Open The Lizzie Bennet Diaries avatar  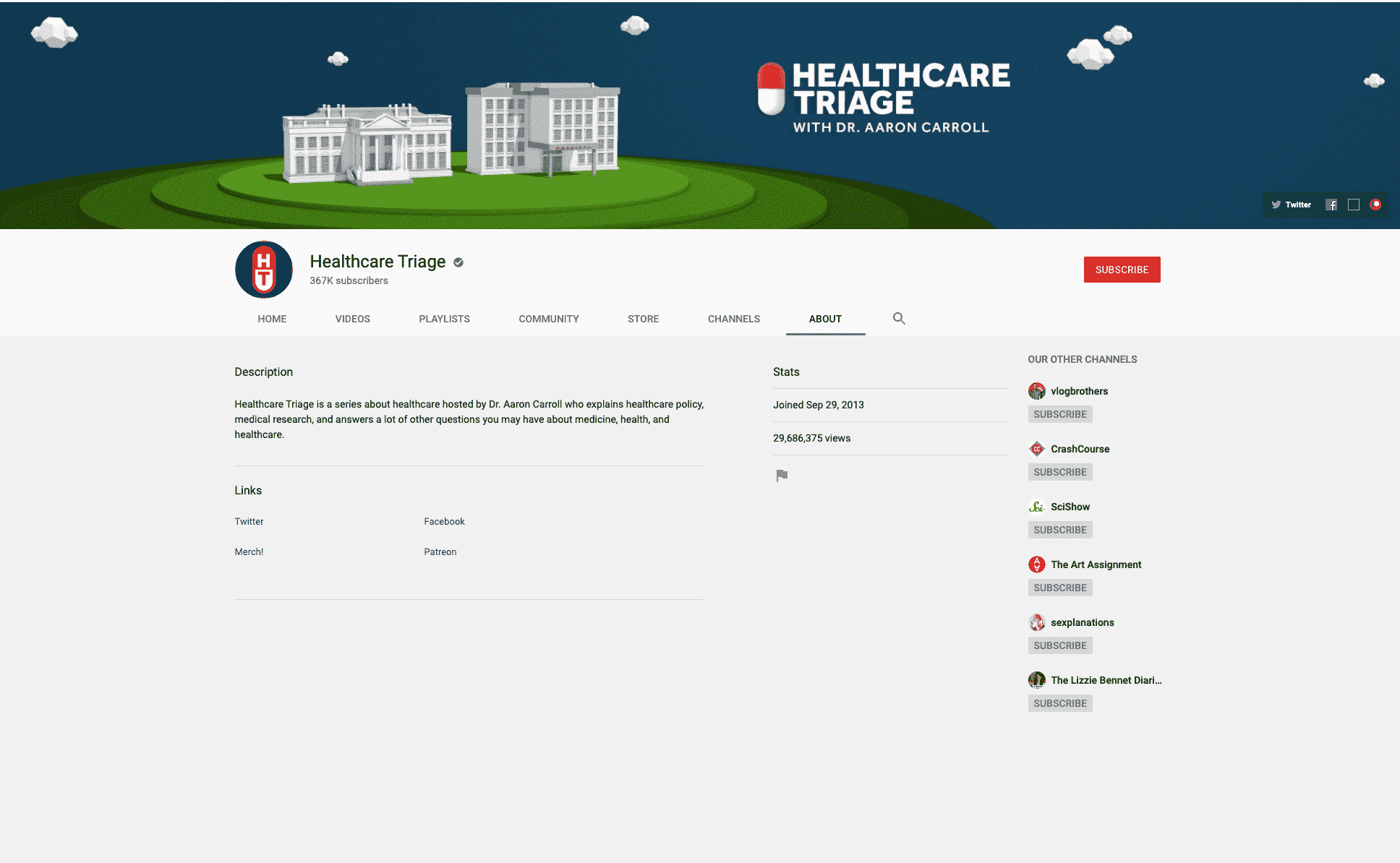point(1037,680)
